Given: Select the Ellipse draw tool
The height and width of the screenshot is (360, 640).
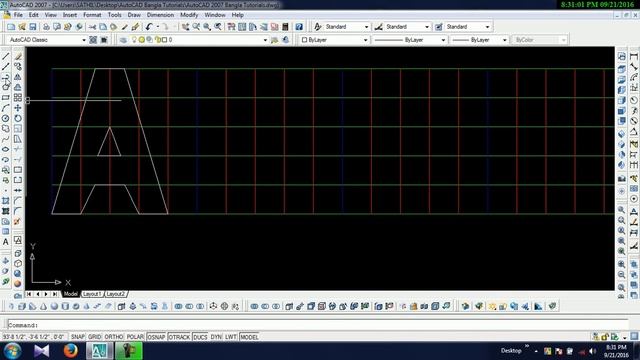Looking at the screenshot, I should [x=6, y=149].
